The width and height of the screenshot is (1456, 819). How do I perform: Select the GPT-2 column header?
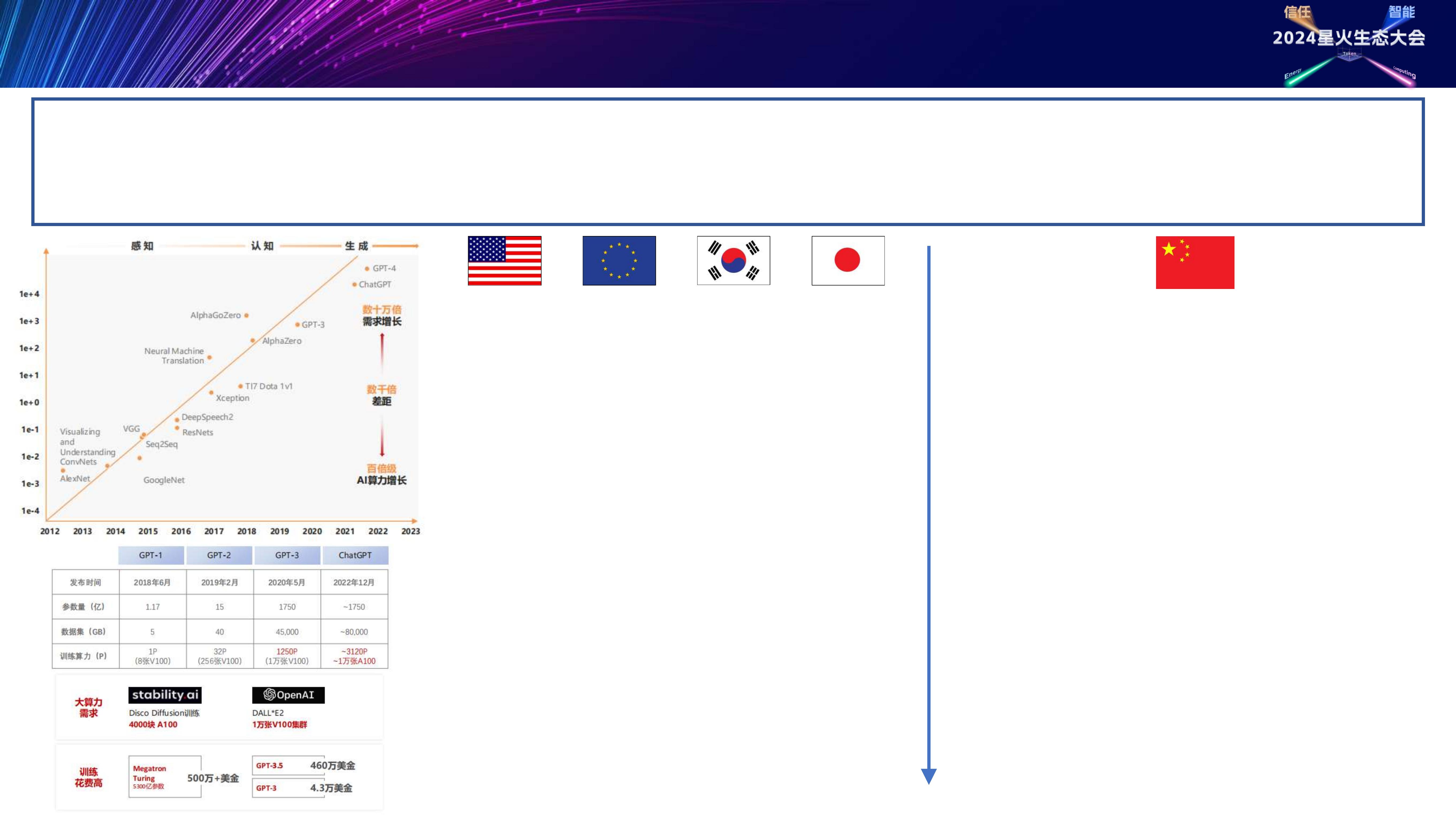219,555
